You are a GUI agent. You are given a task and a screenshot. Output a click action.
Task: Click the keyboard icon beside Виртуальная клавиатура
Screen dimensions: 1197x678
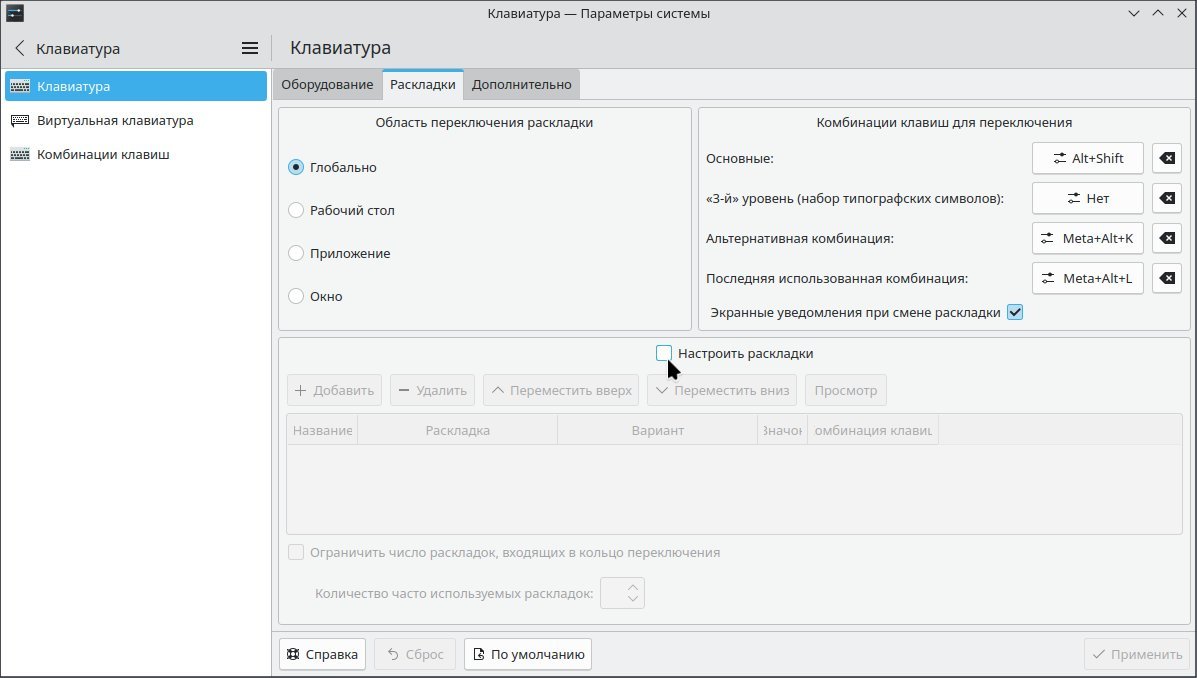(19, 120)
